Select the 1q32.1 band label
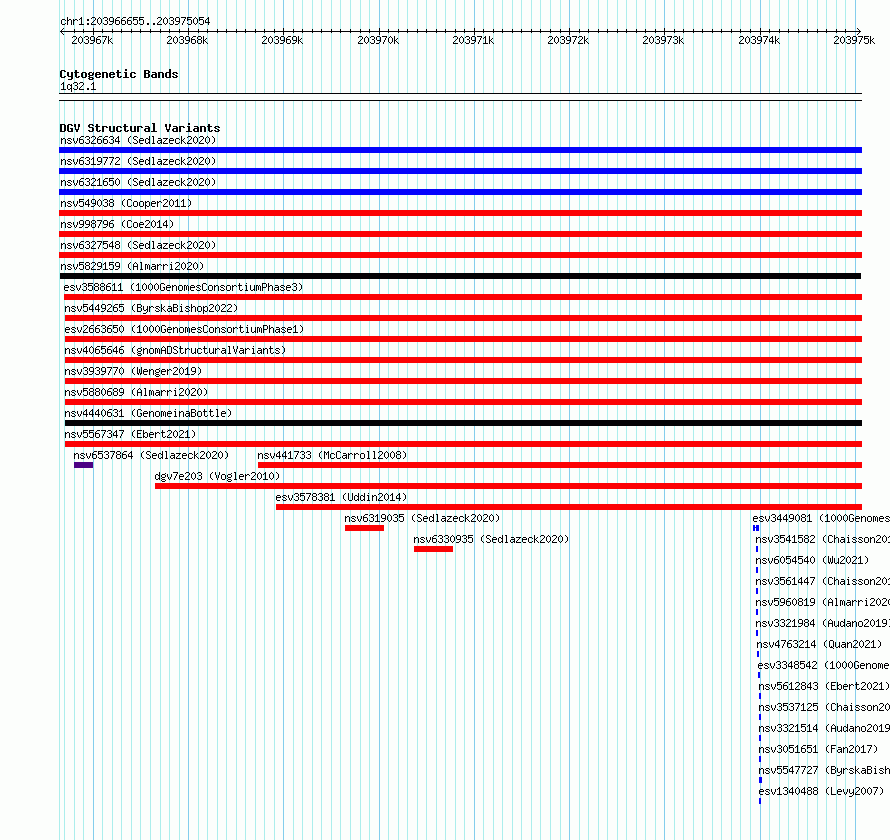 pyautogui.click(x=78, y=86)
